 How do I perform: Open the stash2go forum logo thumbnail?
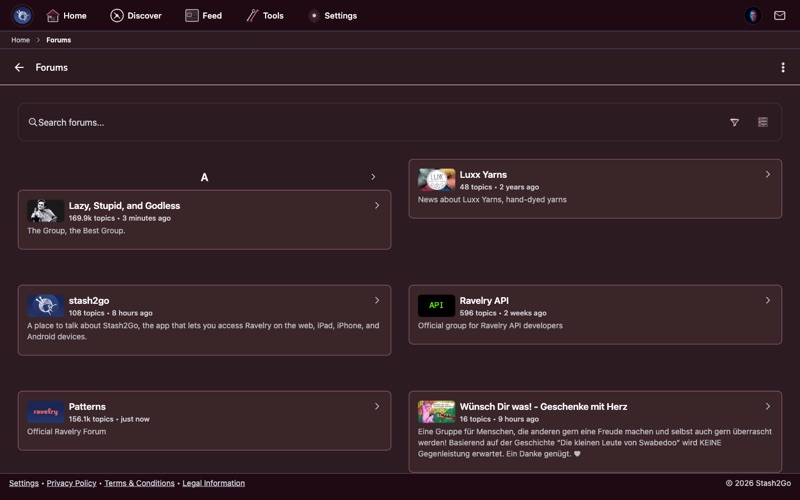tap(45, 306)
